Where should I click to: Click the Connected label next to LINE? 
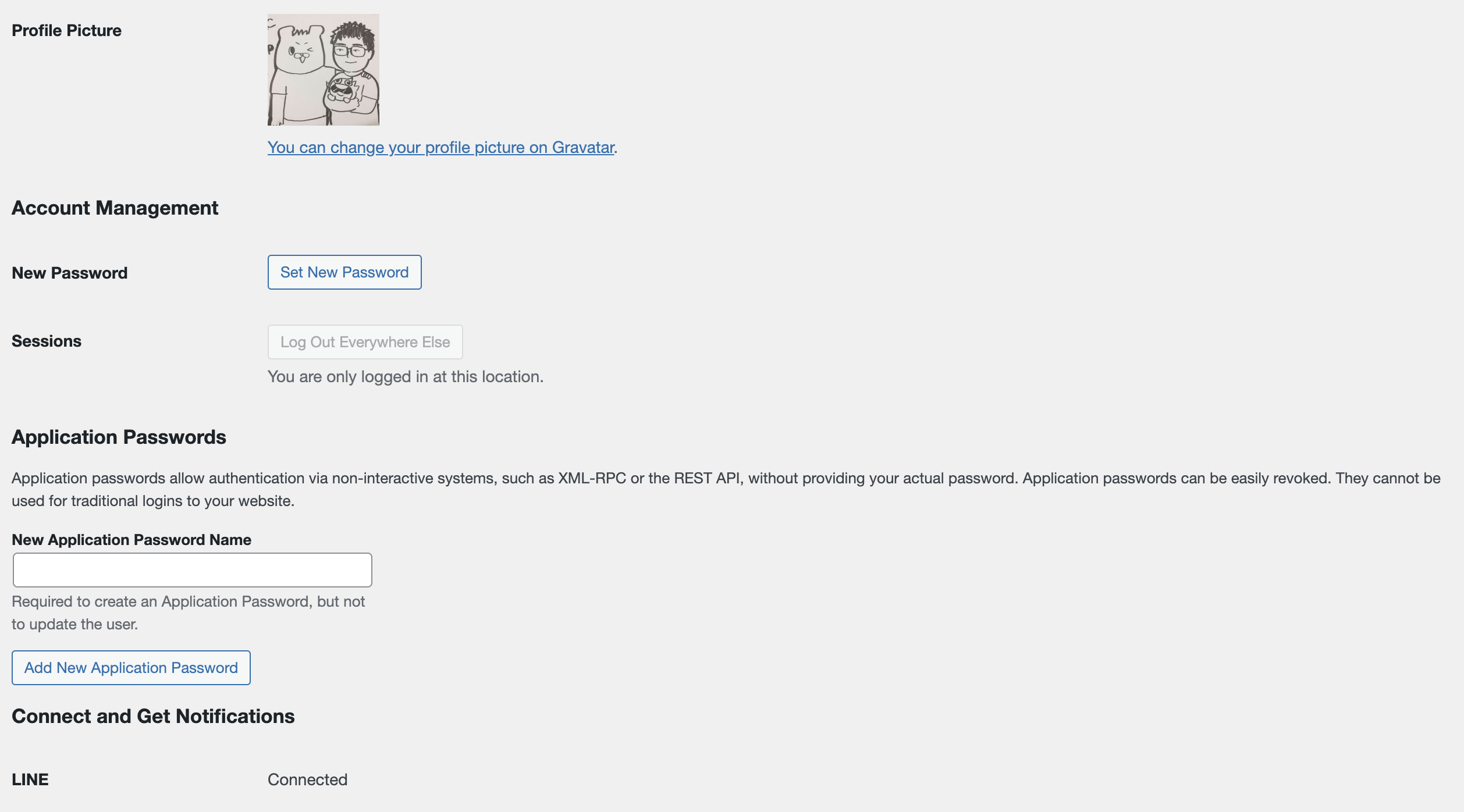tap(307, 779)
